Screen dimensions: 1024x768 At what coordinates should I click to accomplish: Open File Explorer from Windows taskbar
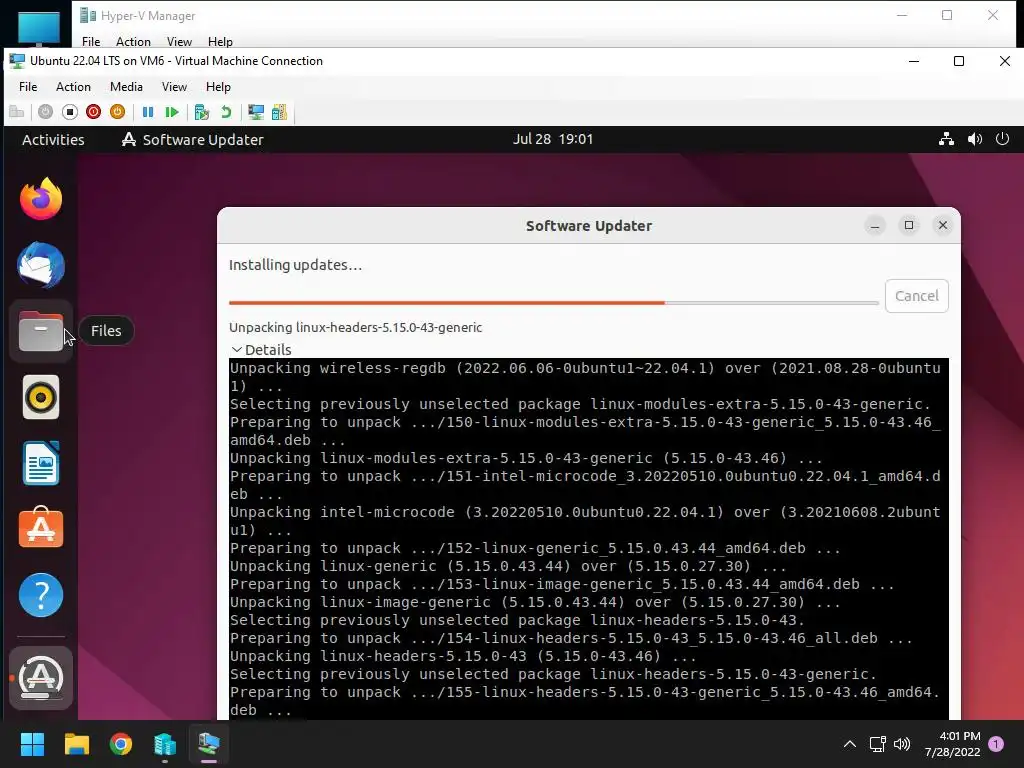pyautogui.click(x=76, y=744)
